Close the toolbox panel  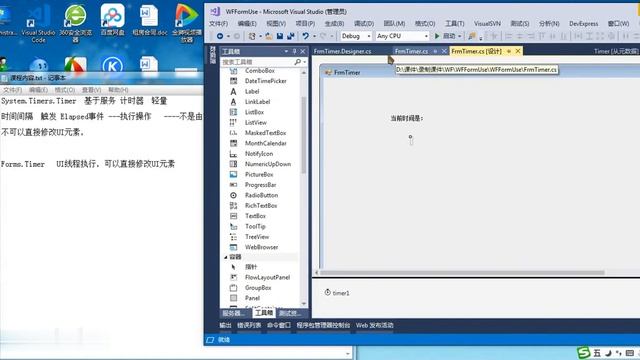pos(302,51)
